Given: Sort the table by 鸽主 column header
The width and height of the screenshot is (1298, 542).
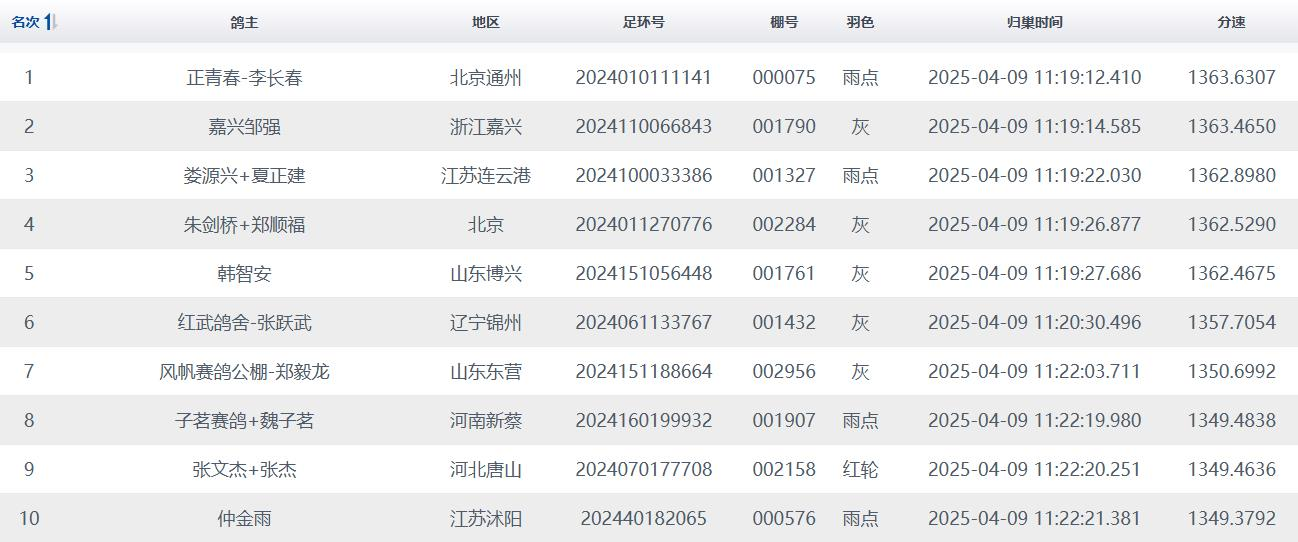Looking at the screenshot, I should (244, 22).
